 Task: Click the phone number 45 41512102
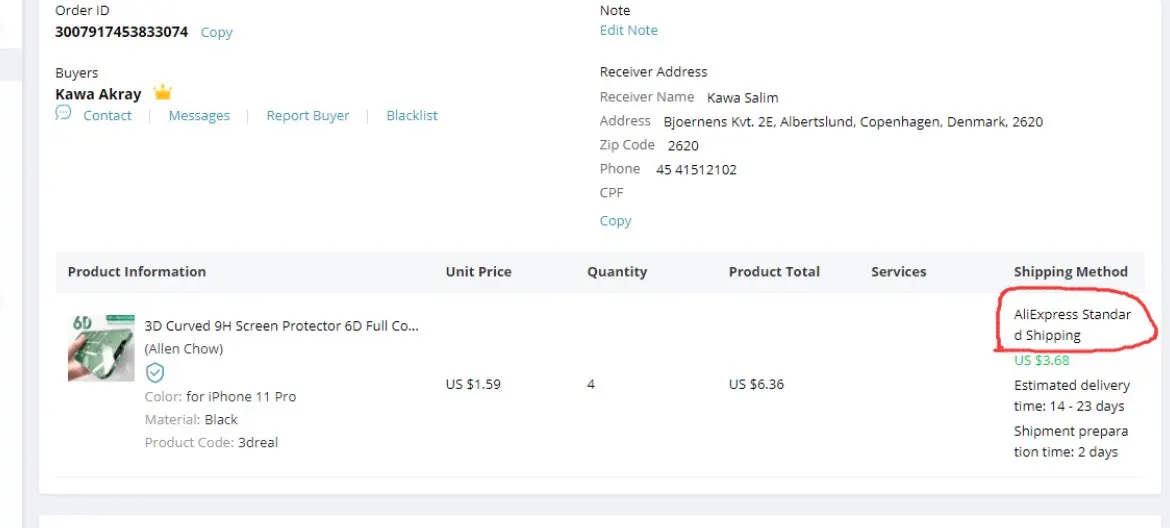pos(696,170)
